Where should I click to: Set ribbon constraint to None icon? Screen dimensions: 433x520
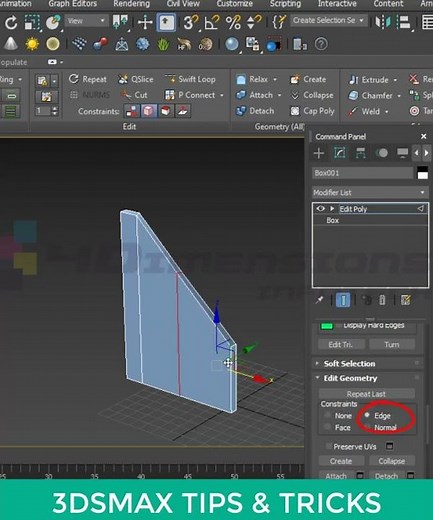132,111
